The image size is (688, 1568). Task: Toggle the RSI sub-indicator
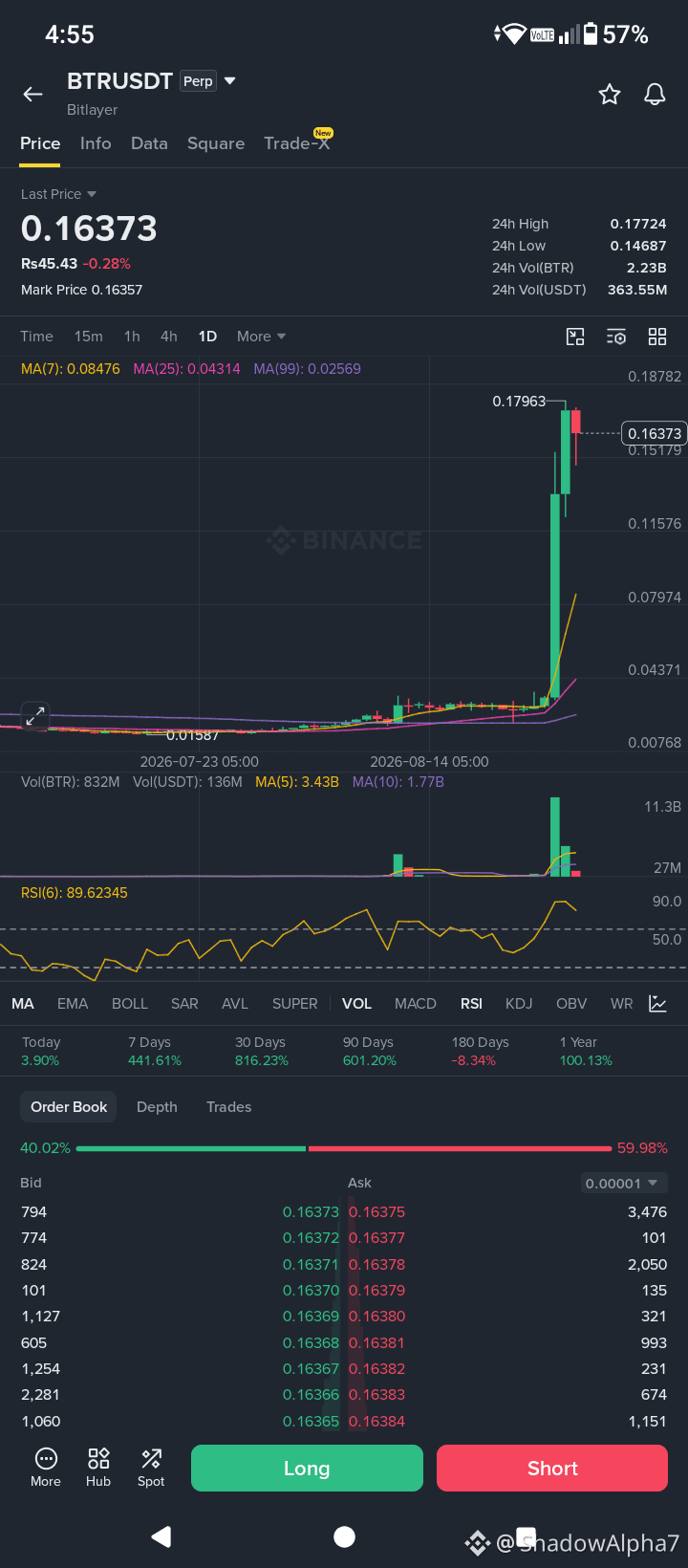pos(471,1004)
